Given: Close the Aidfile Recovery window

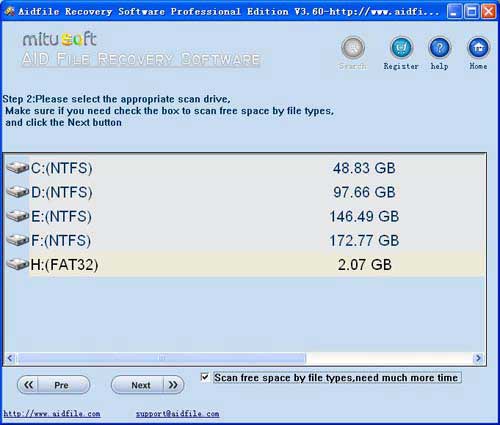Looking at the screenshot, I should [x=489, y=12].
